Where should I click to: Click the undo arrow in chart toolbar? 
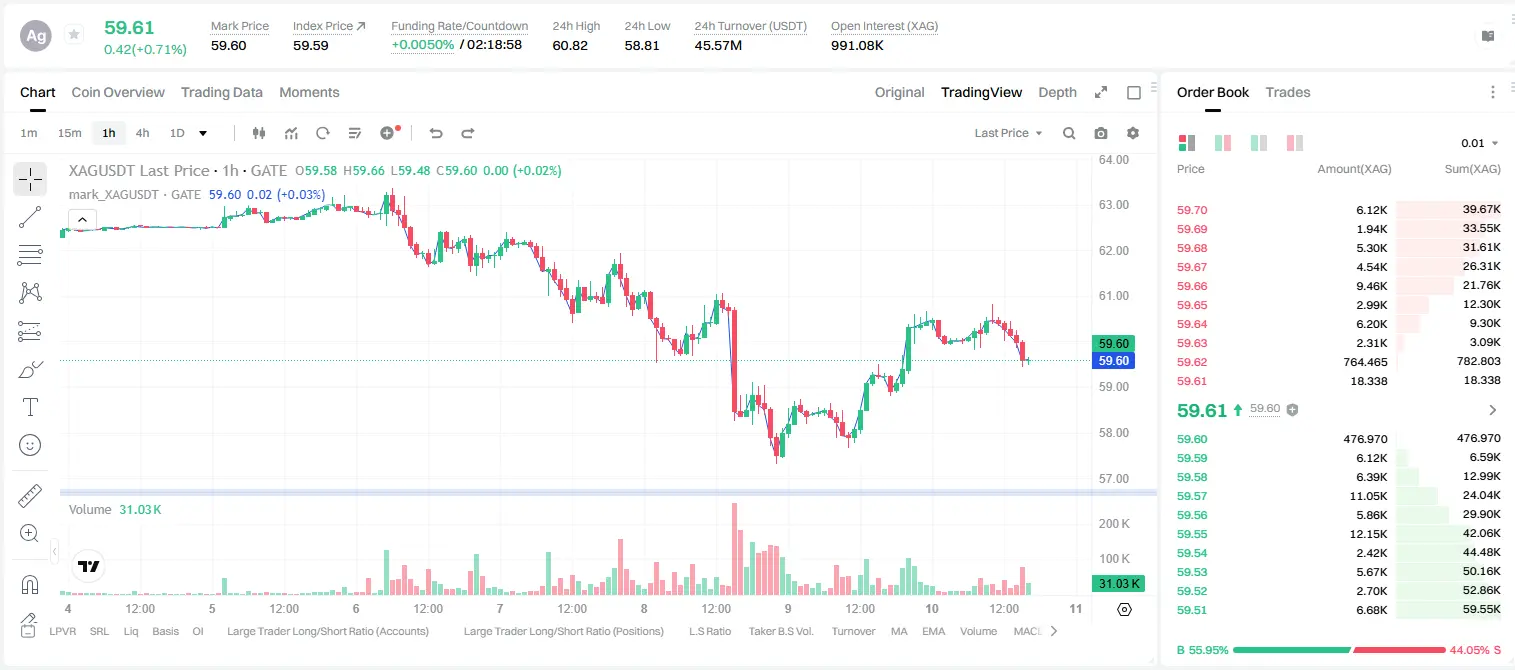point(436,133)
